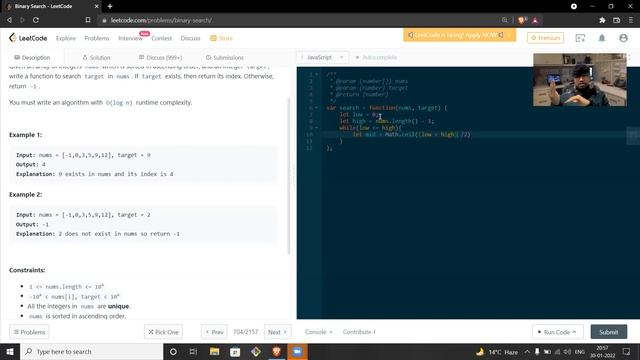Click the Problems list button
Image resolution: width=640 pixels, height=360 pixels.
click(x=29, y=332)
